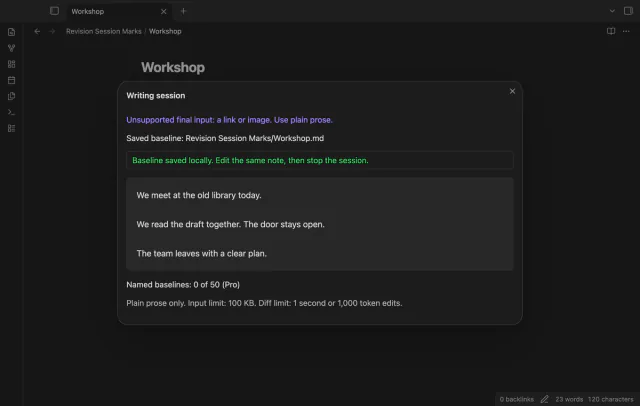
Task: Click 0 backlinks in status bar
Action: pos(516,399)
